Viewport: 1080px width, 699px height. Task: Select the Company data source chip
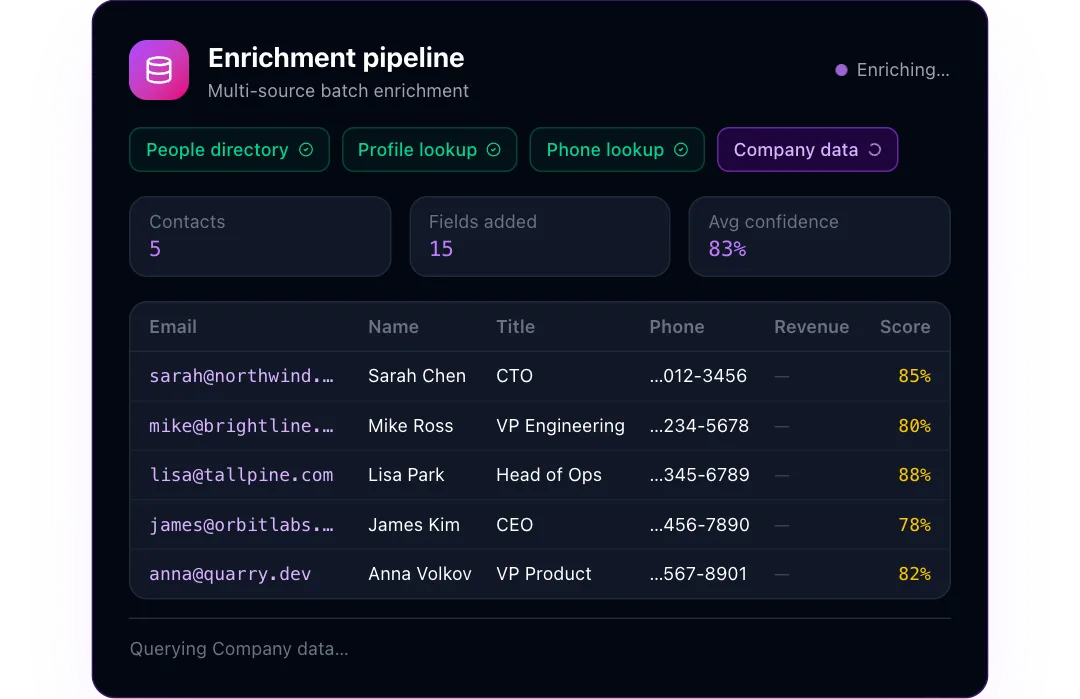807,149
